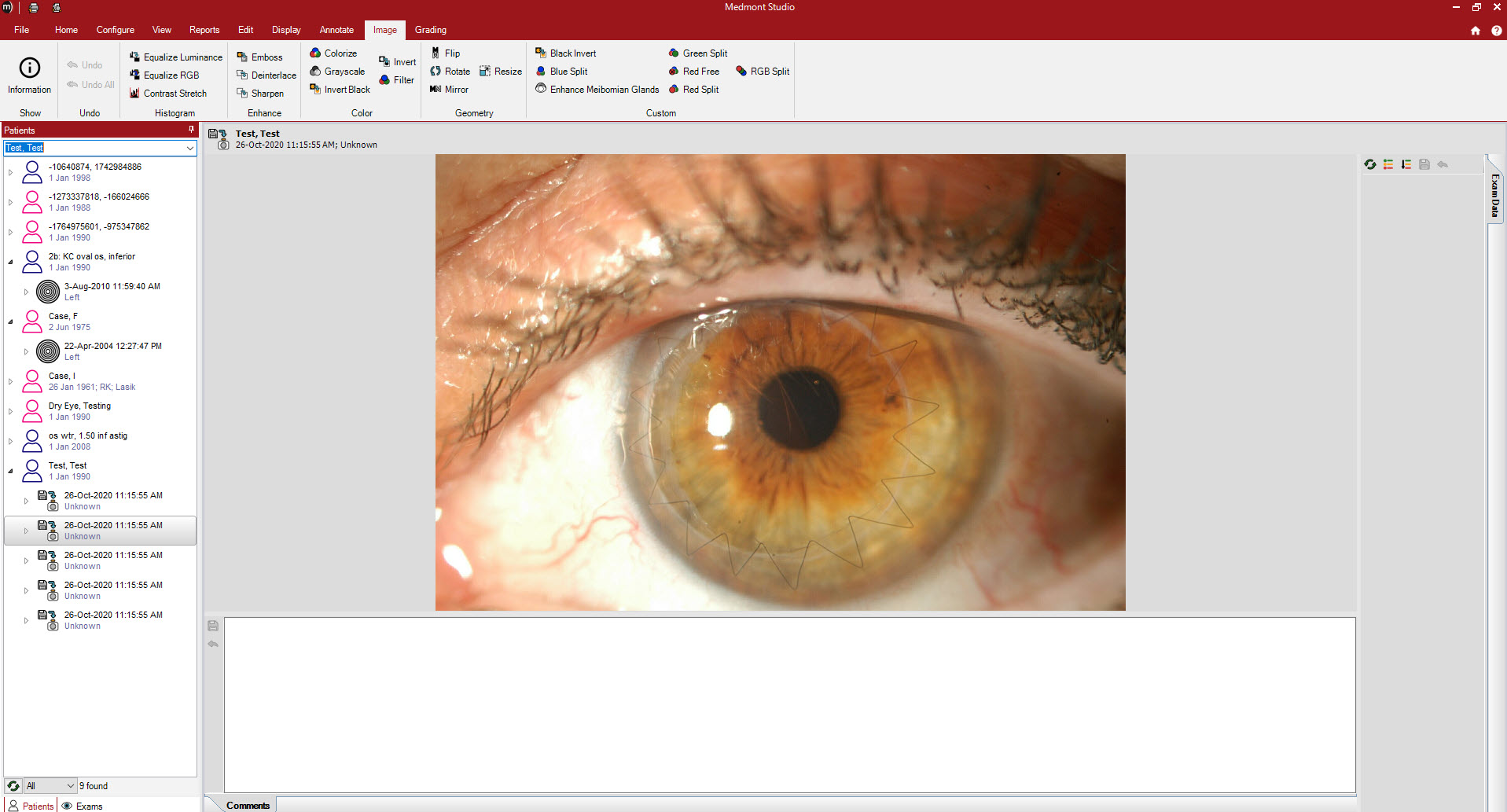The height and width of the screenshot is (812, 1507).
Task: Collapse the Test, Test patient node
Action: pos(10,471)
